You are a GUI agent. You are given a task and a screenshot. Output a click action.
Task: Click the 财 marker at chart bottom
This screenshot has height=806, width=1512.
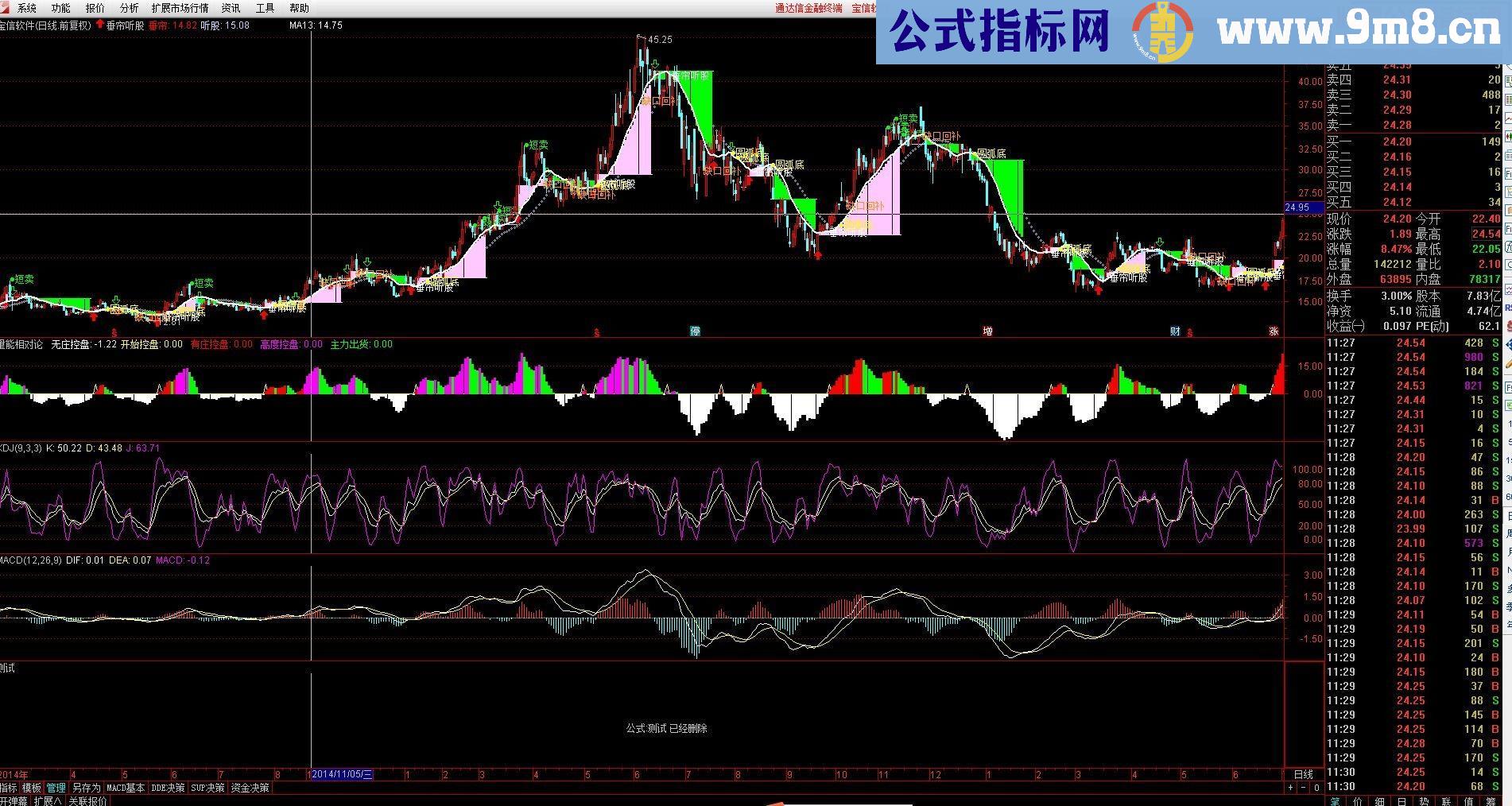point(1175,331)
